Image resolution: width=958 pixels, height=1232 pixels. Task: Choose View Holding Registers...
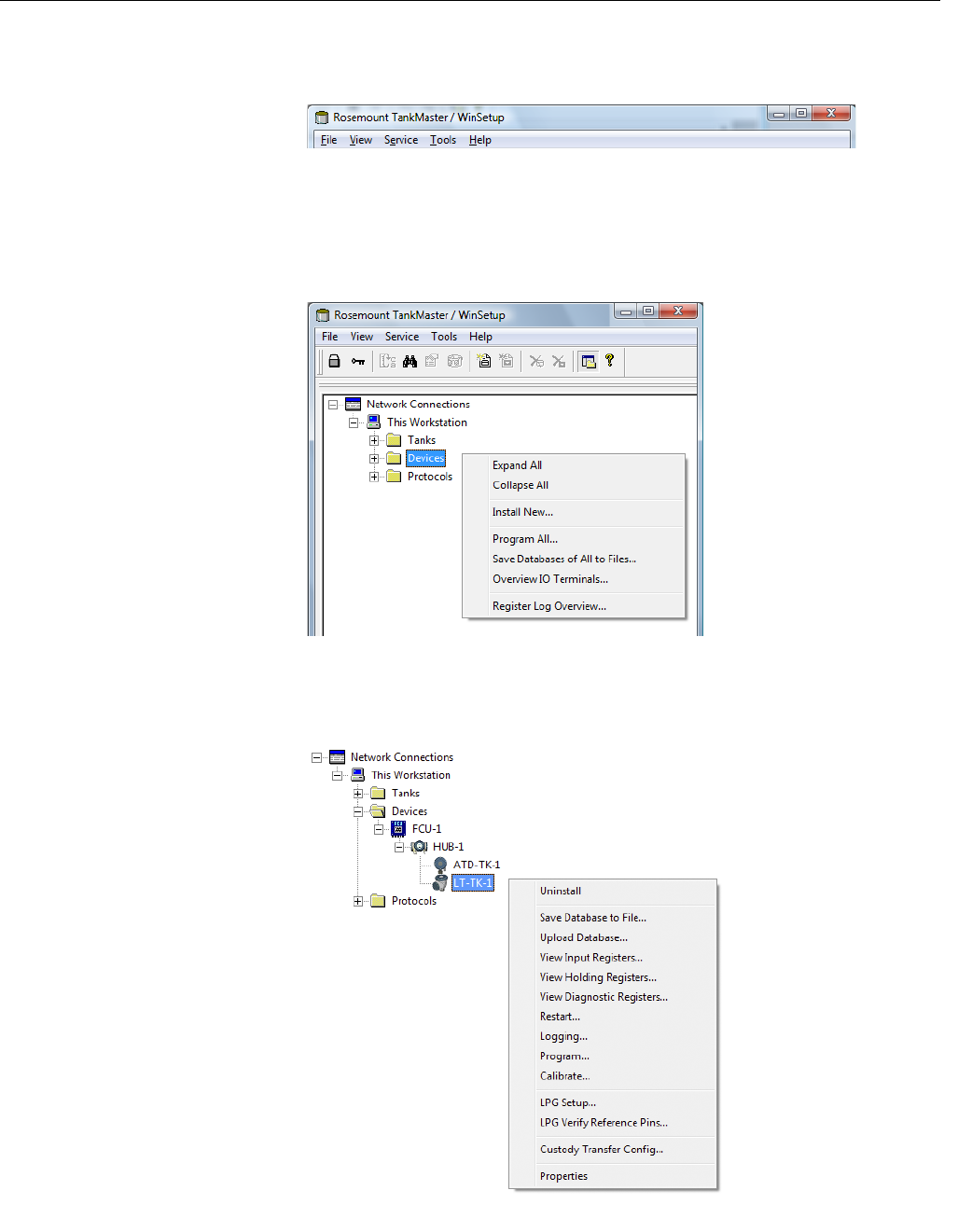tap(613, 977)
